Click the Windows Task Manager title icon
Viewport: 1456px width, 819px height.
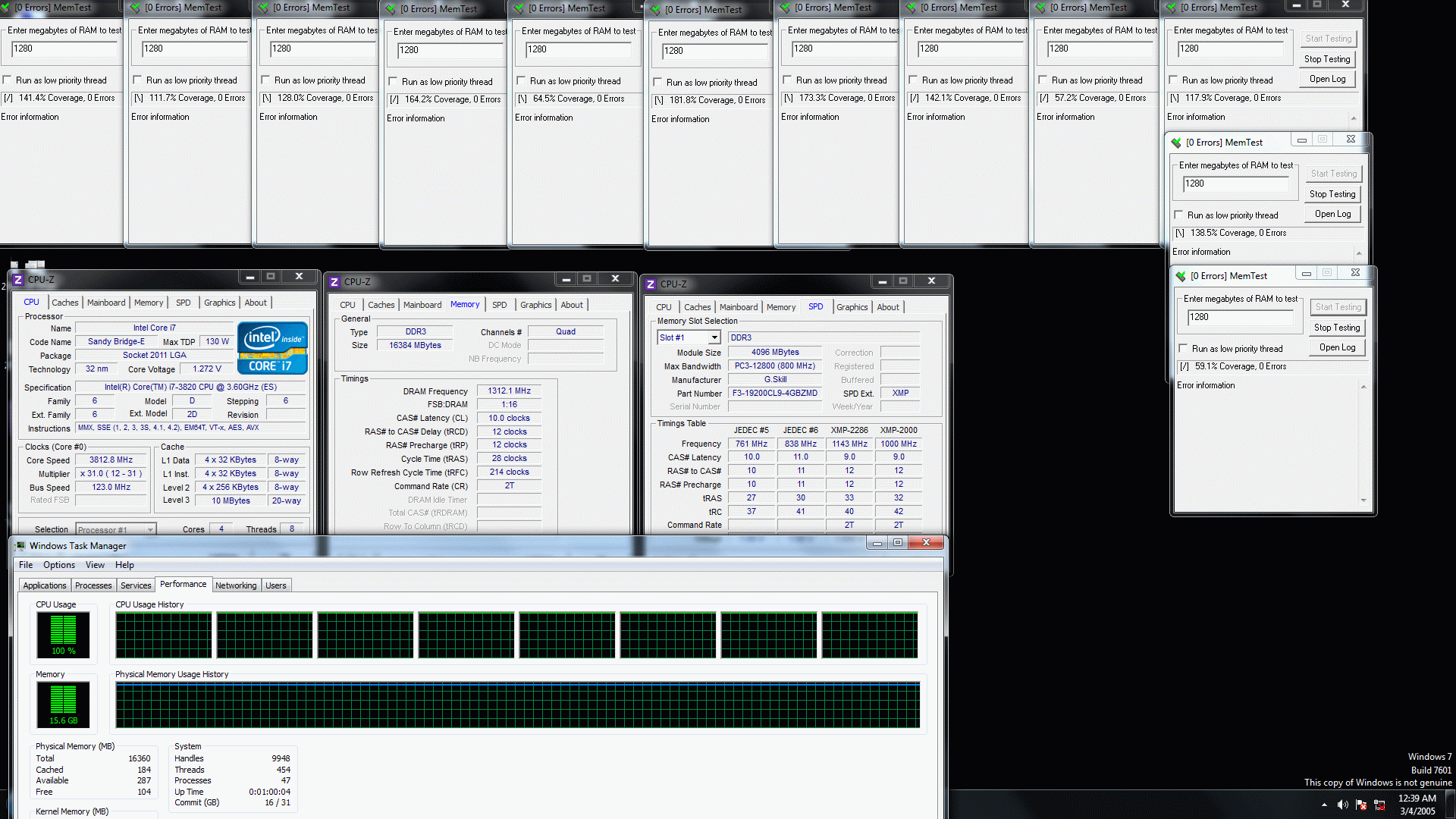(x=20, y=546)
